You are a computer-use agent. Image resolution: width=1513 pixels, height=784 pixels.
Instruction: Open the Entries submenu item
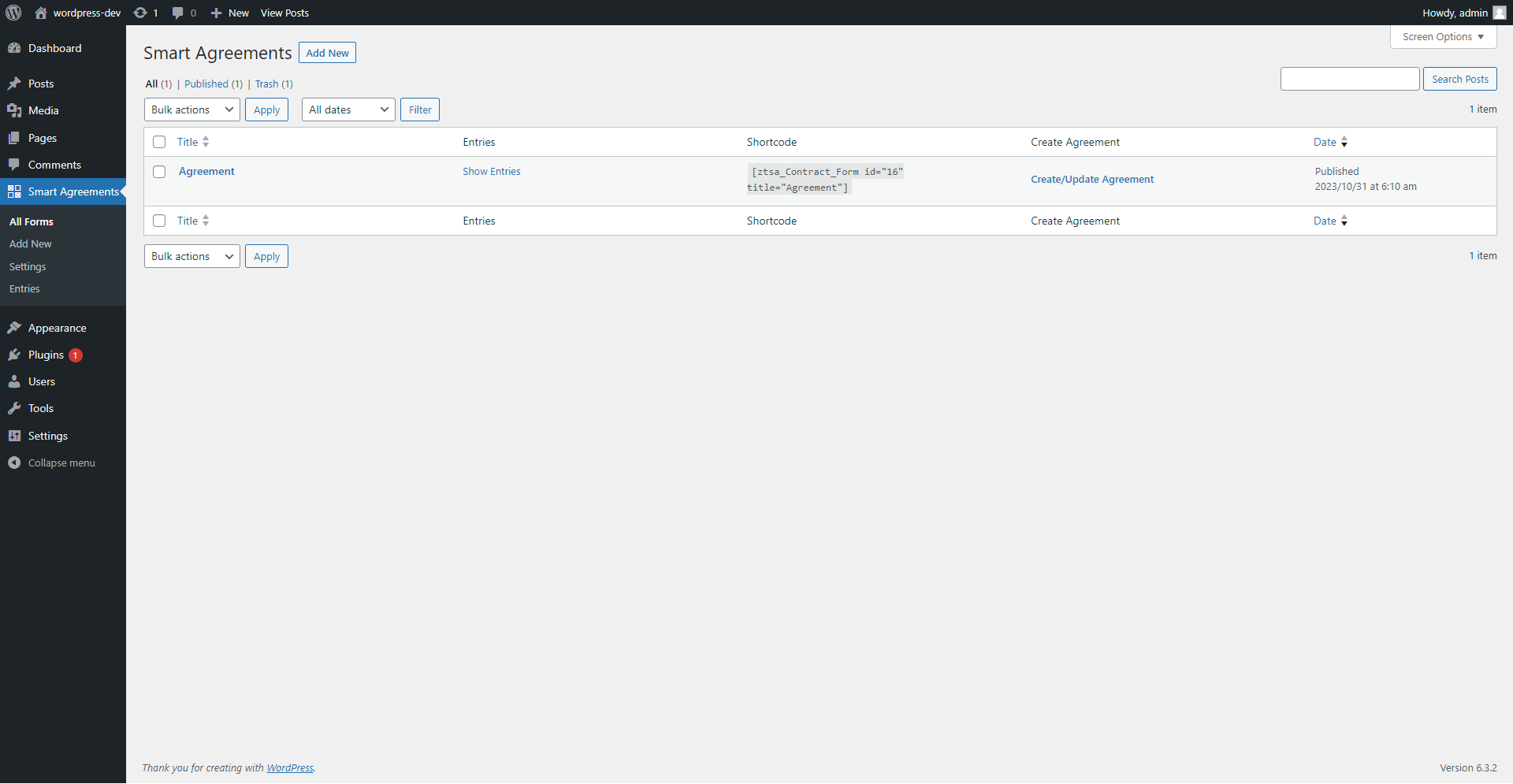(24, 289)
